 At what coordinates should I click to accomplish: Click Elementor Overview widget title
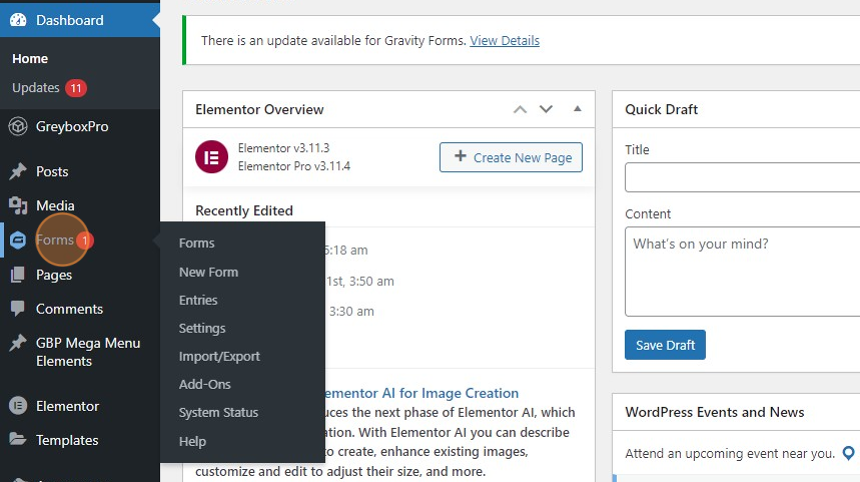(259, 109)
